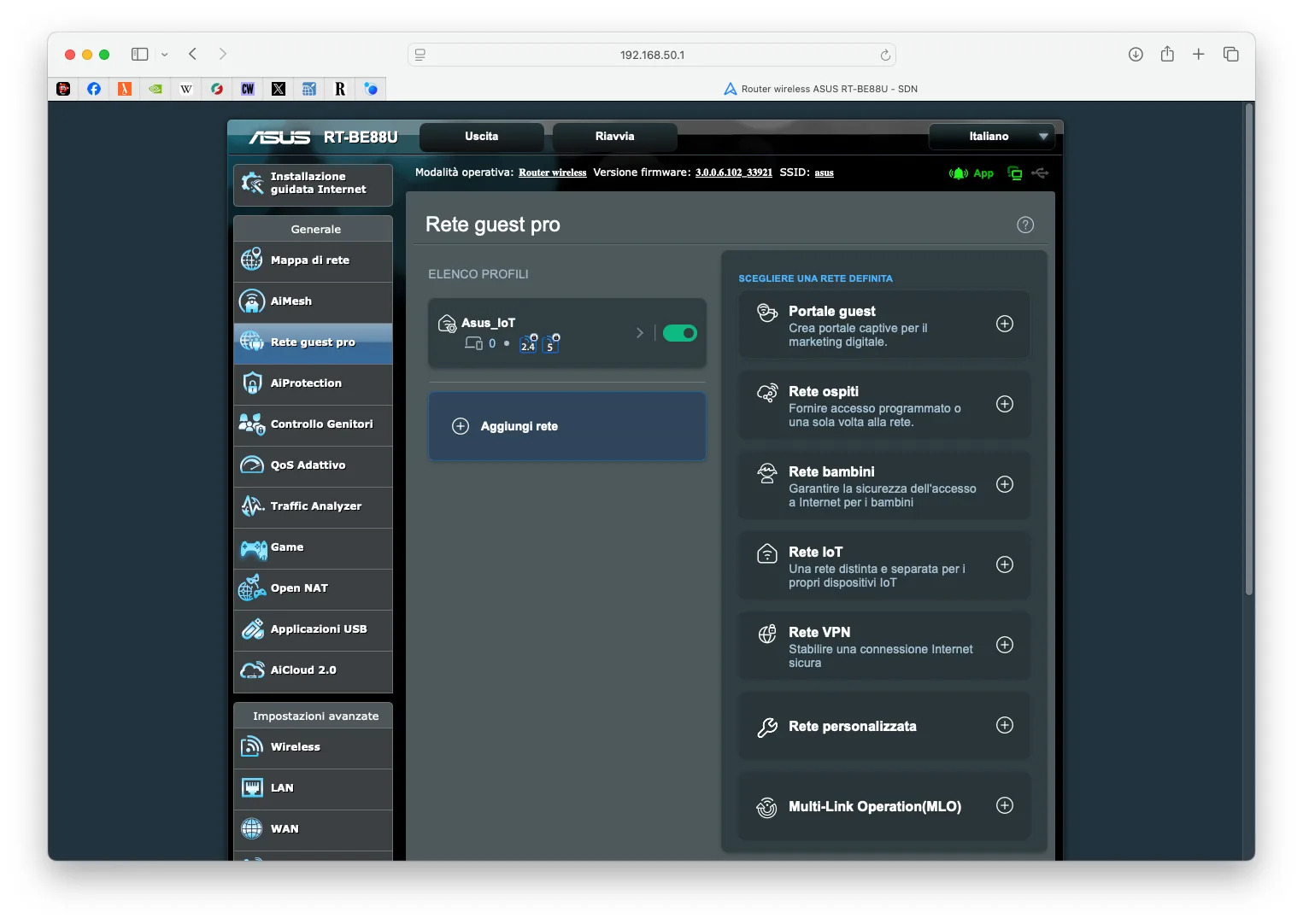Go back in Safari
This screenshot has height=924, width=1303.
pos(193,55)
